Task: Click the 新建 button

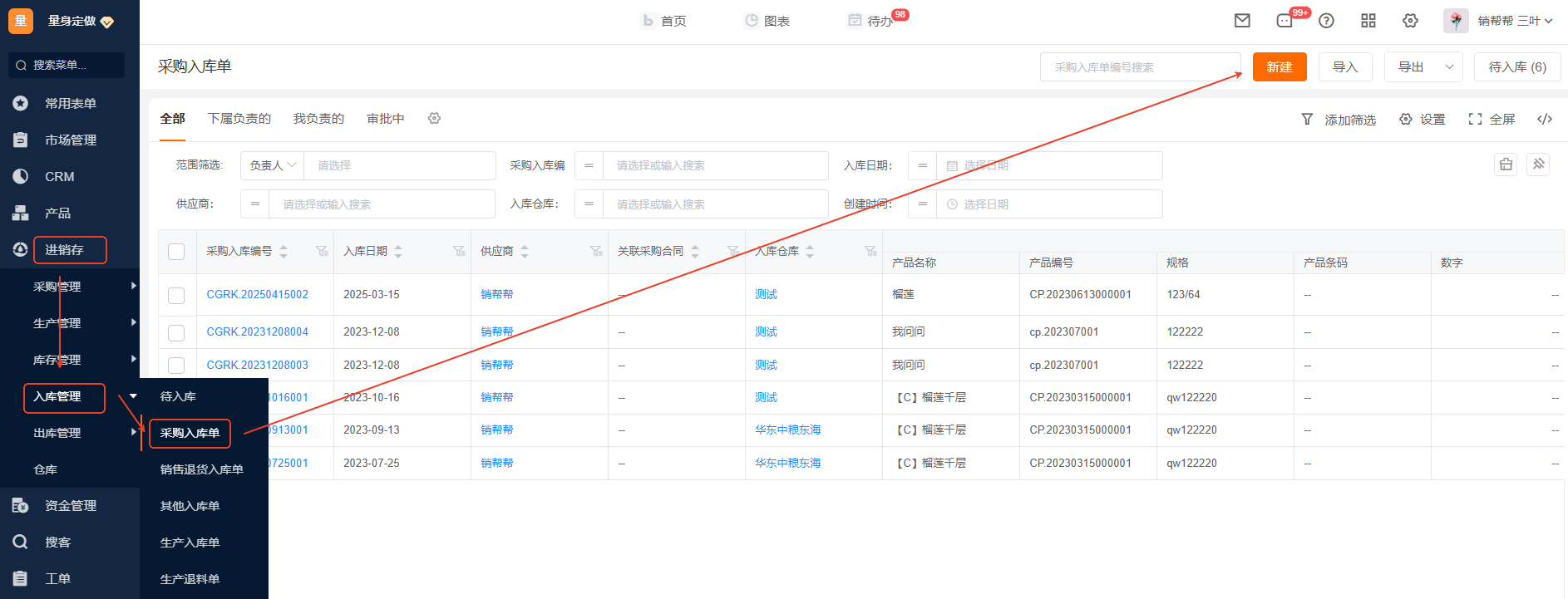Action: 1280,67
